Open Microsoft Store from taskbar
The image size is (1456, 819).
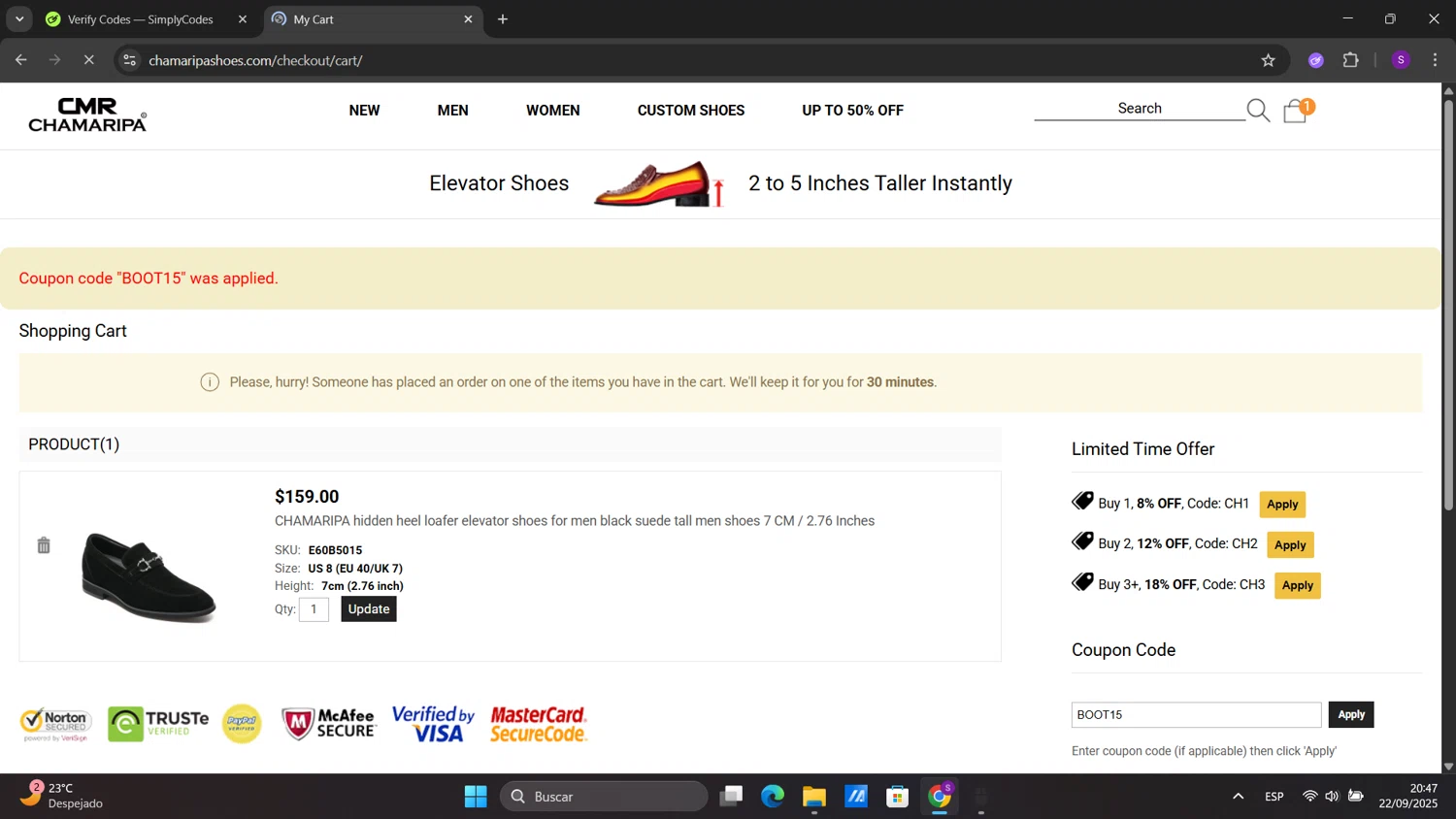tap(898, 797)
